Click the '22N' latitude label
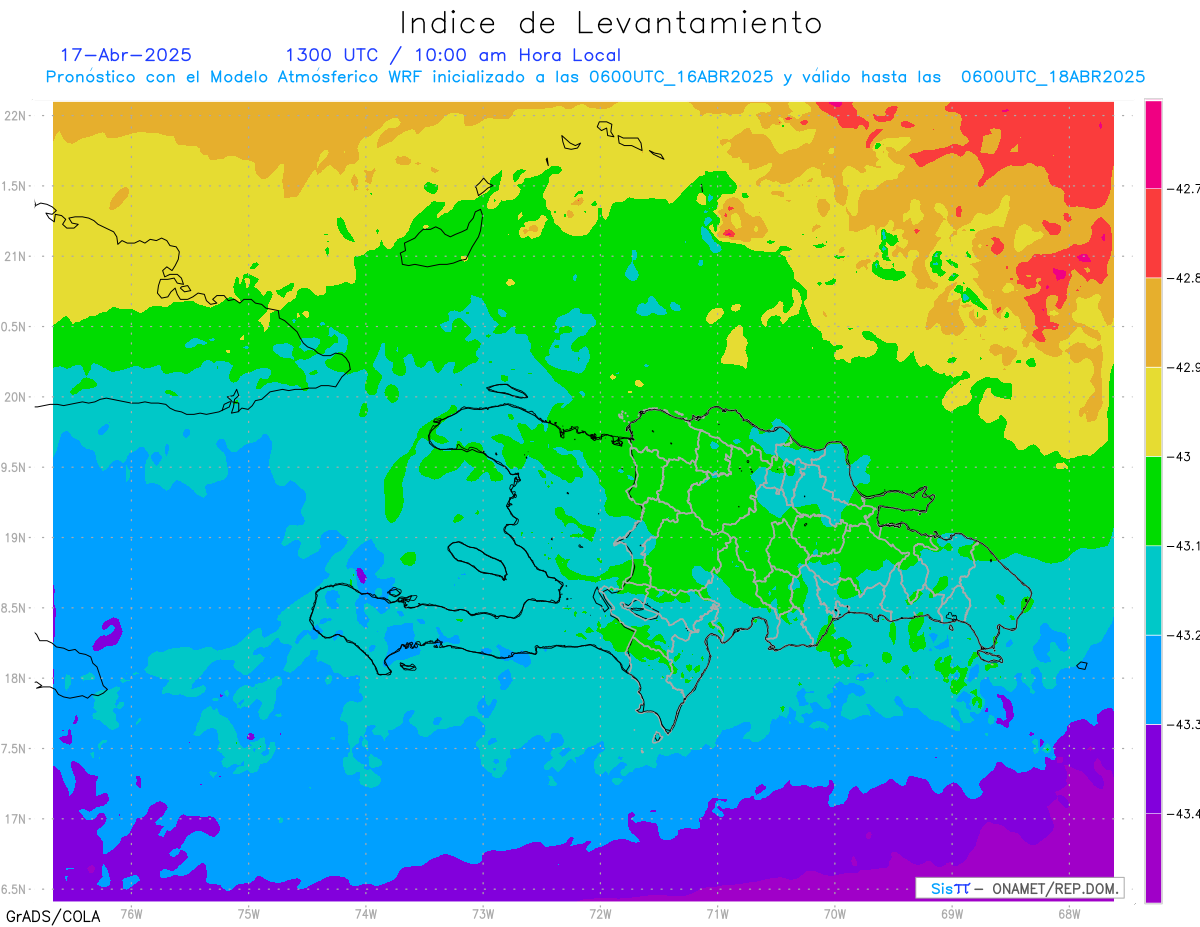Viewport: 1200px width, 927px height. (15, 116)
